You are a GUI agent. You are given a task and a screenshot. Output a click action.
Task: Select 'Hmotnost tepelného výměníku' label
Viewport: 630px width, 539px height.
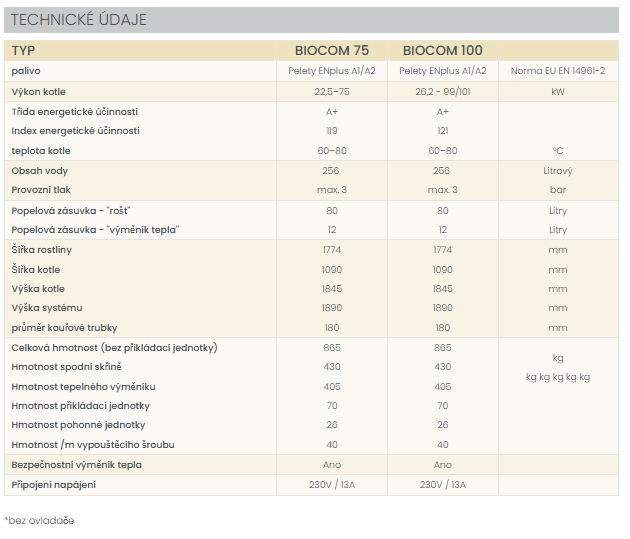click(x=84, y=387)
